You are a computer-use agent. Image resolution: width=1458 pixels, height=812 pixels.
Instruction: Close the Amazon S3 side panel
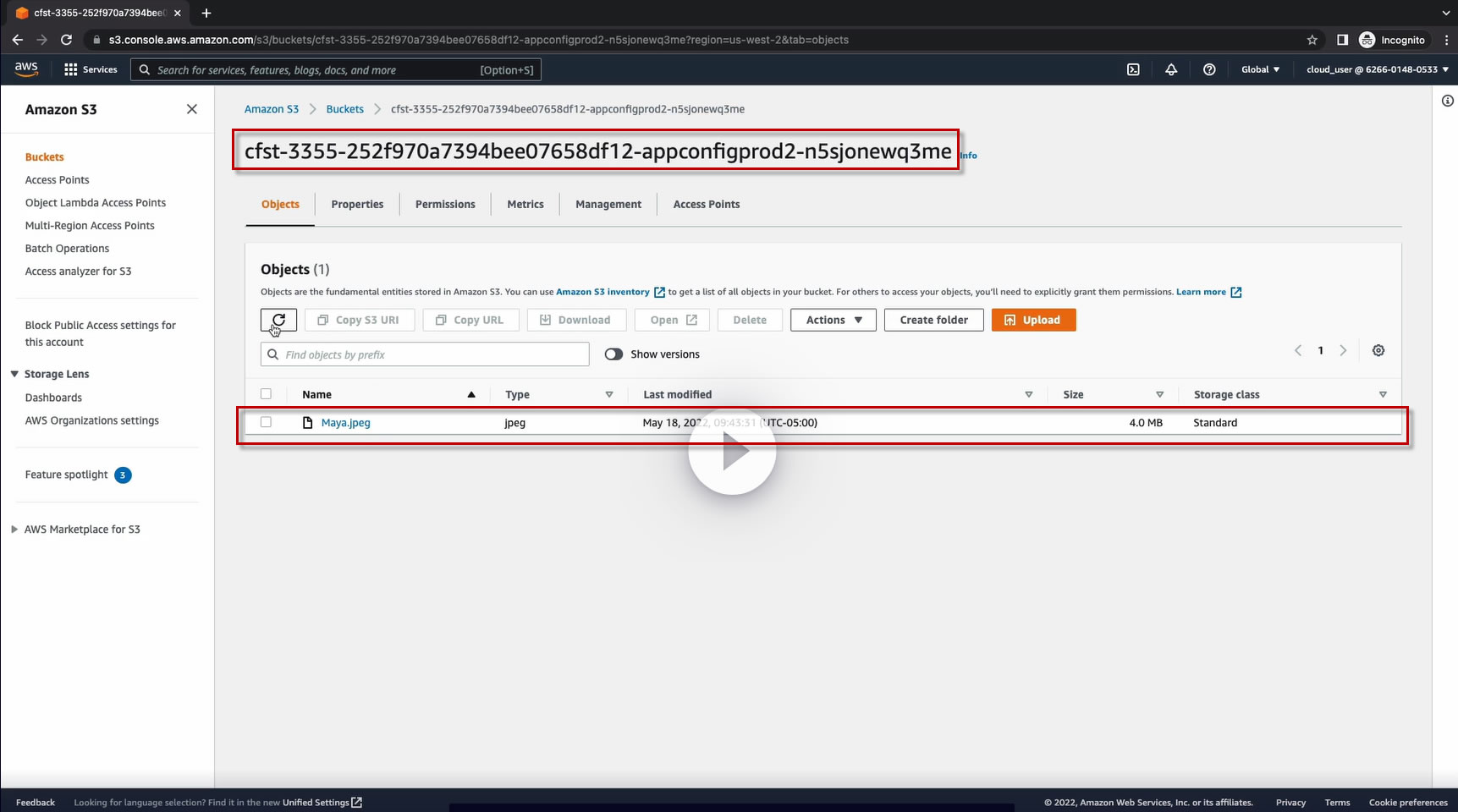pos(192,109)
